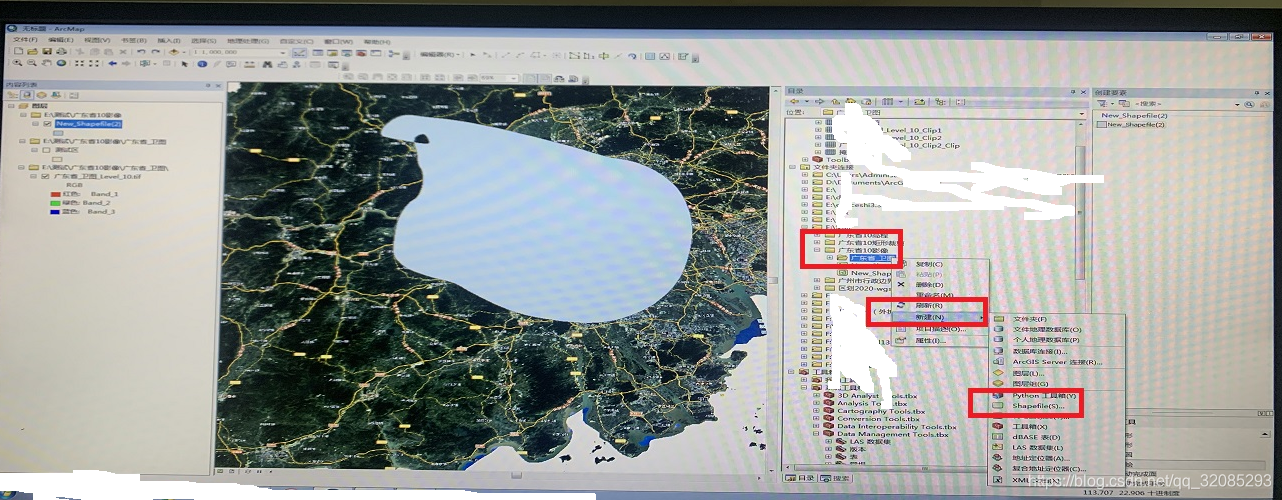The height and width of the screenshot is (500, 1282).
Task: Open the 插入(I) menu
Action: coord(169,40)
